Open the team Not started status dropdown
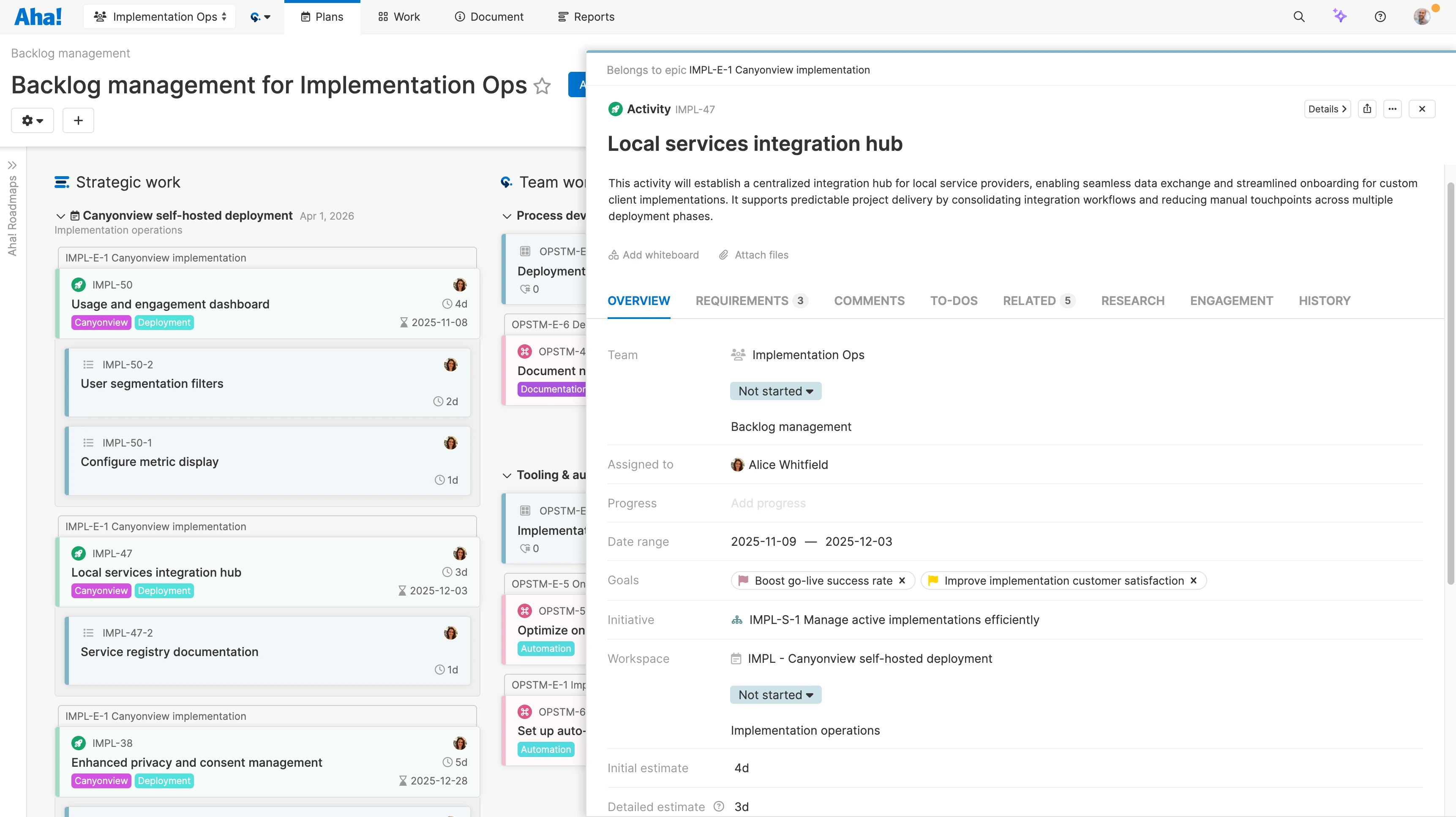The height and width of the screenshot is (817, 1456). click(x=775, y=391)
